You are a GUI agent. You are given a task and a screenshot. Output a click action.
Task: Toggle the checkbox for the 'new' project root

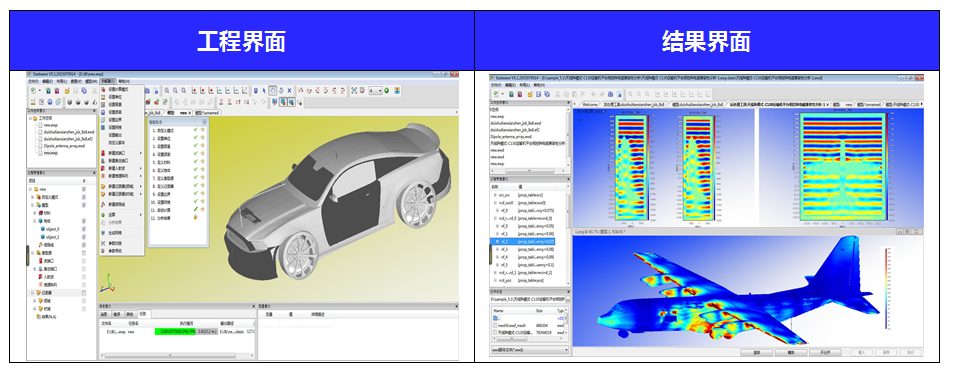(84, 189)
